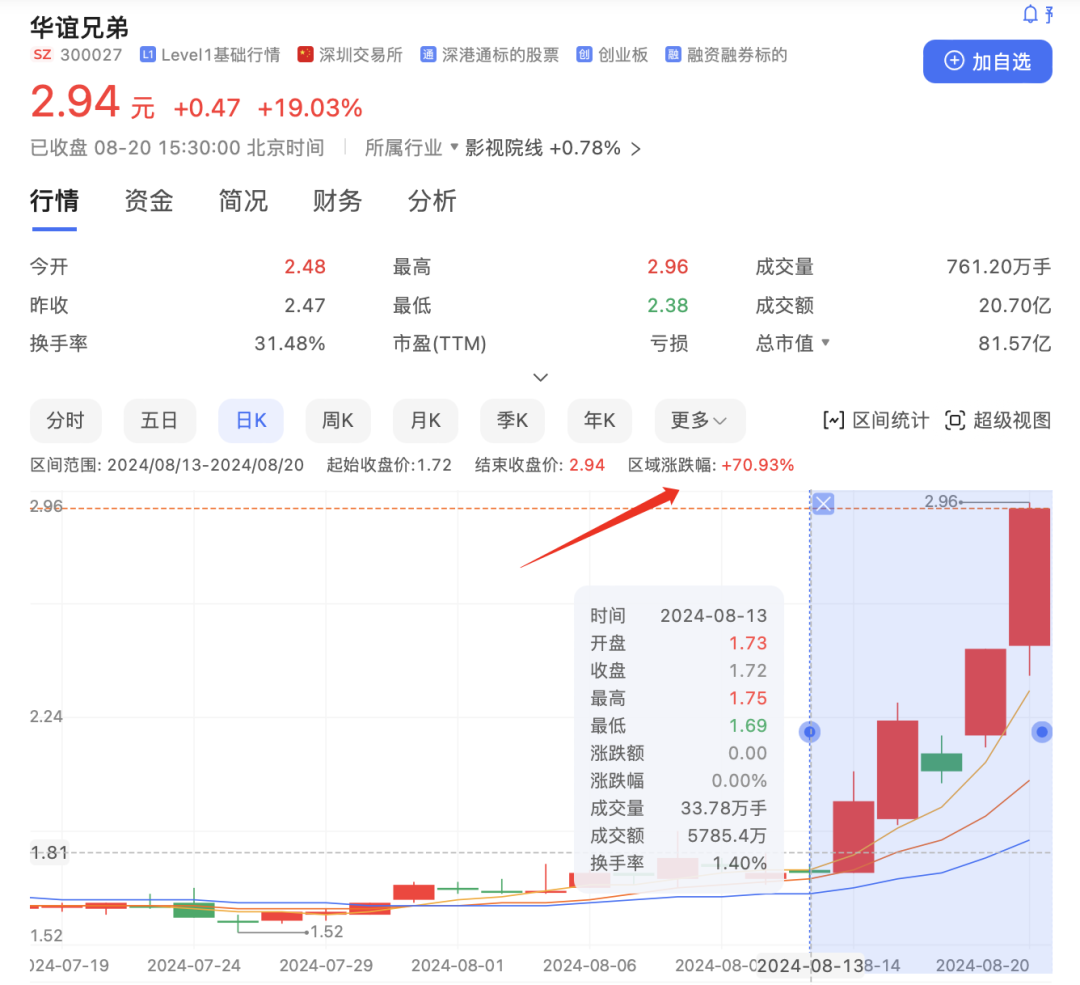
Task: Select the 月K chart period
Action: tap(426, 420)
